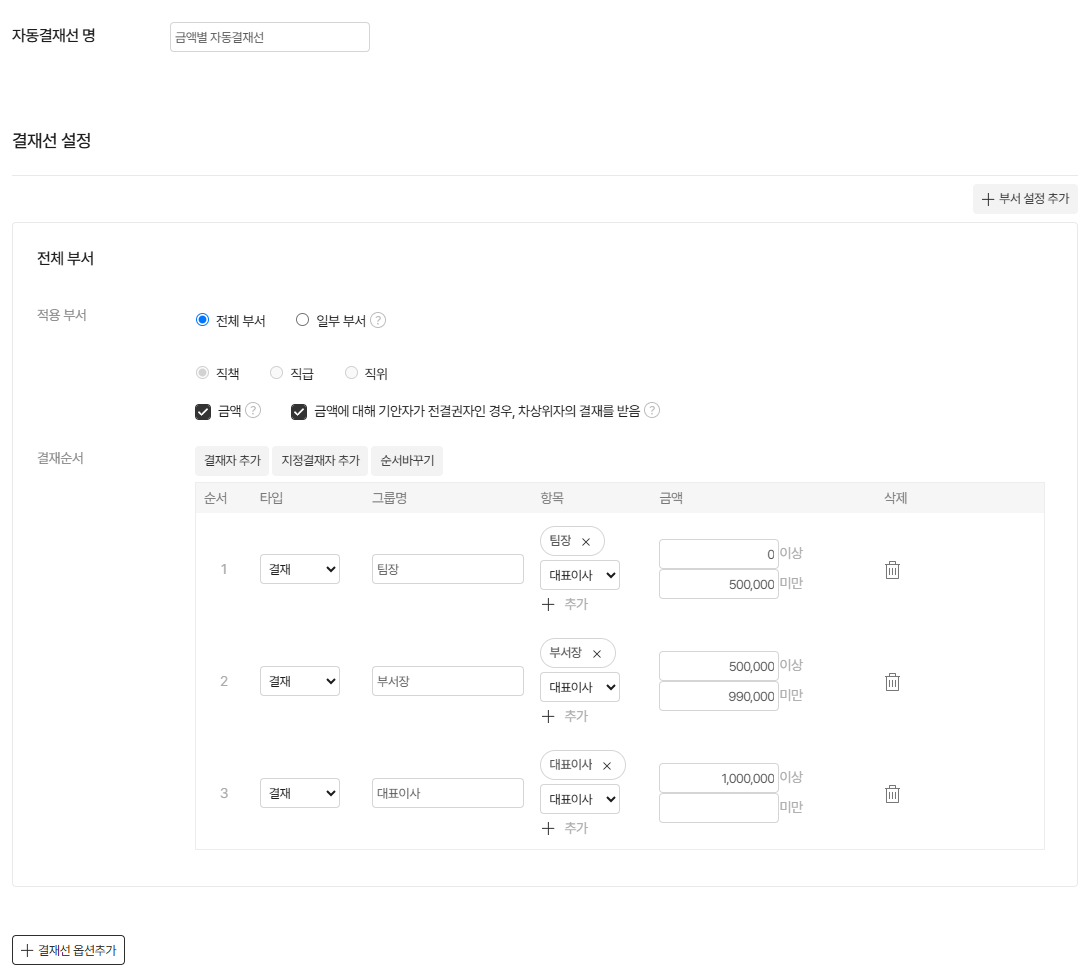This screenshot has width=1091, height=976.
Task: Click 결재자 추가 button
Action: [x=232, y=461]
